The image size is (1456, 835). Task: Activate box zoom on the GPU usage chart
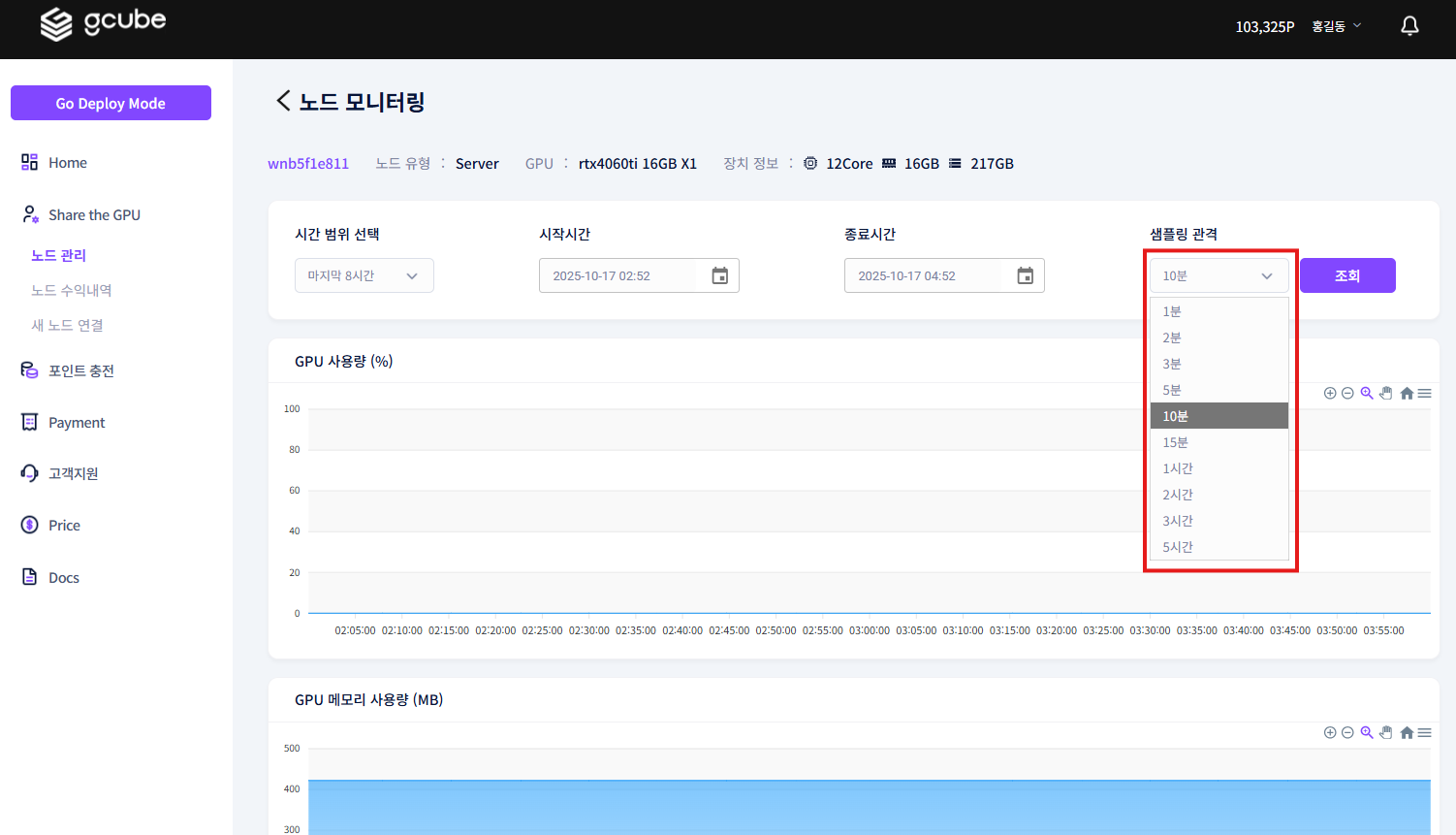point(1367,393)
